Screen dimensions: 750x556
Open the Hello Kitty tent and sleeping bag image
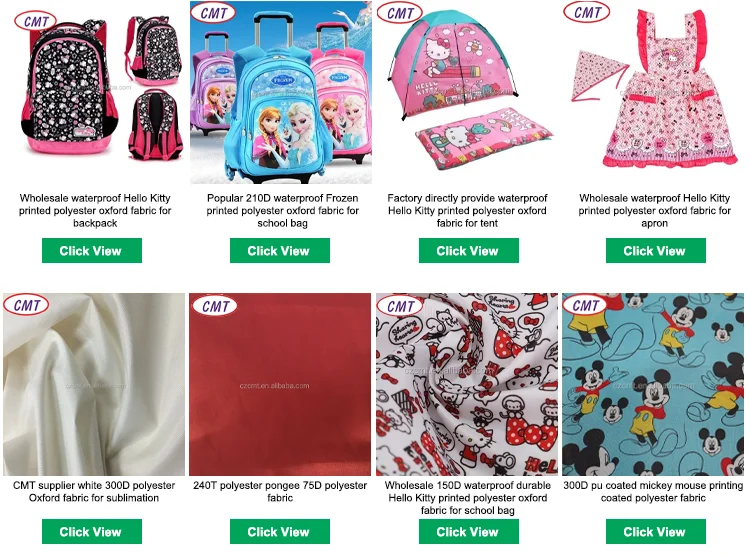tap(467, 92)
